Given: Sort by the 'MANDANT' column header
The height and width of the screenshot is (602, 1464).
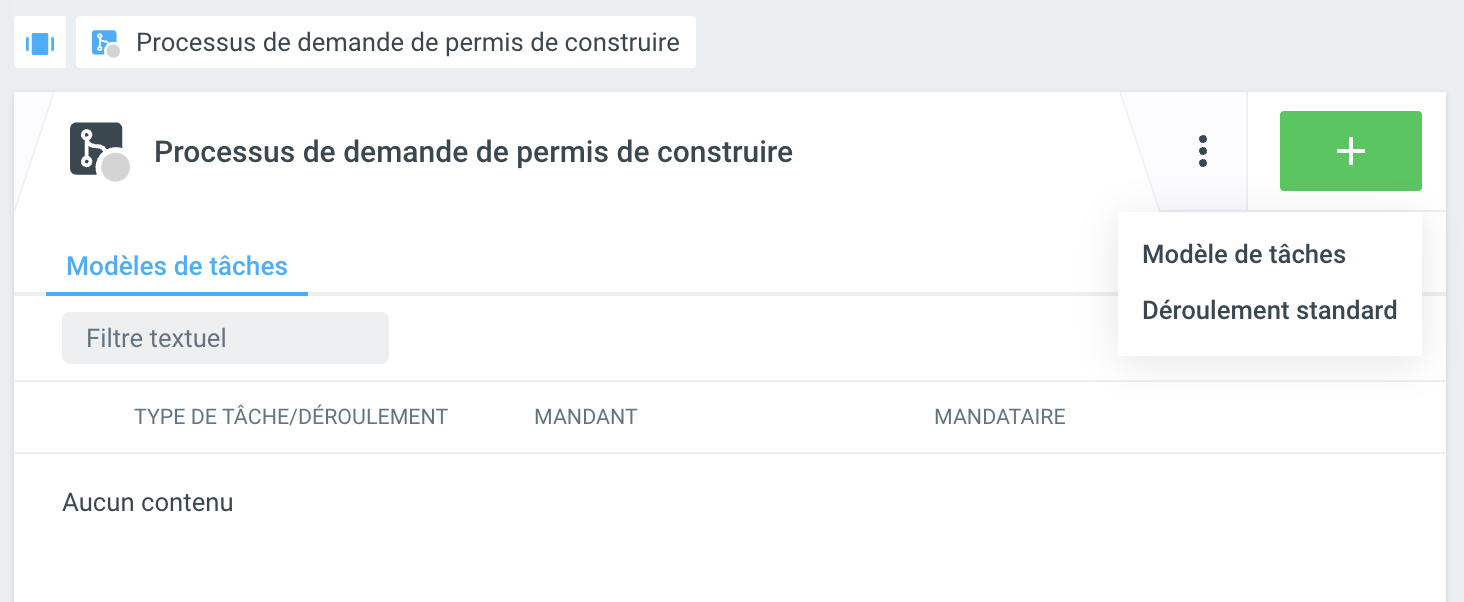Looking at the screenshot, I should (x=585, y=417).
